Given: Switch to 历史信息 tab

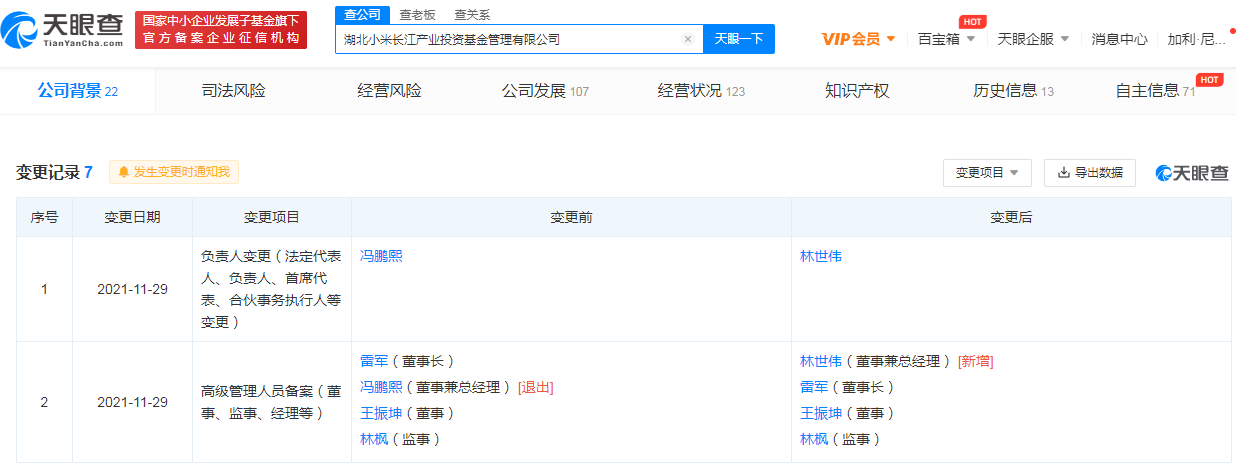Looking at the screenshot, I should 1013,91.
